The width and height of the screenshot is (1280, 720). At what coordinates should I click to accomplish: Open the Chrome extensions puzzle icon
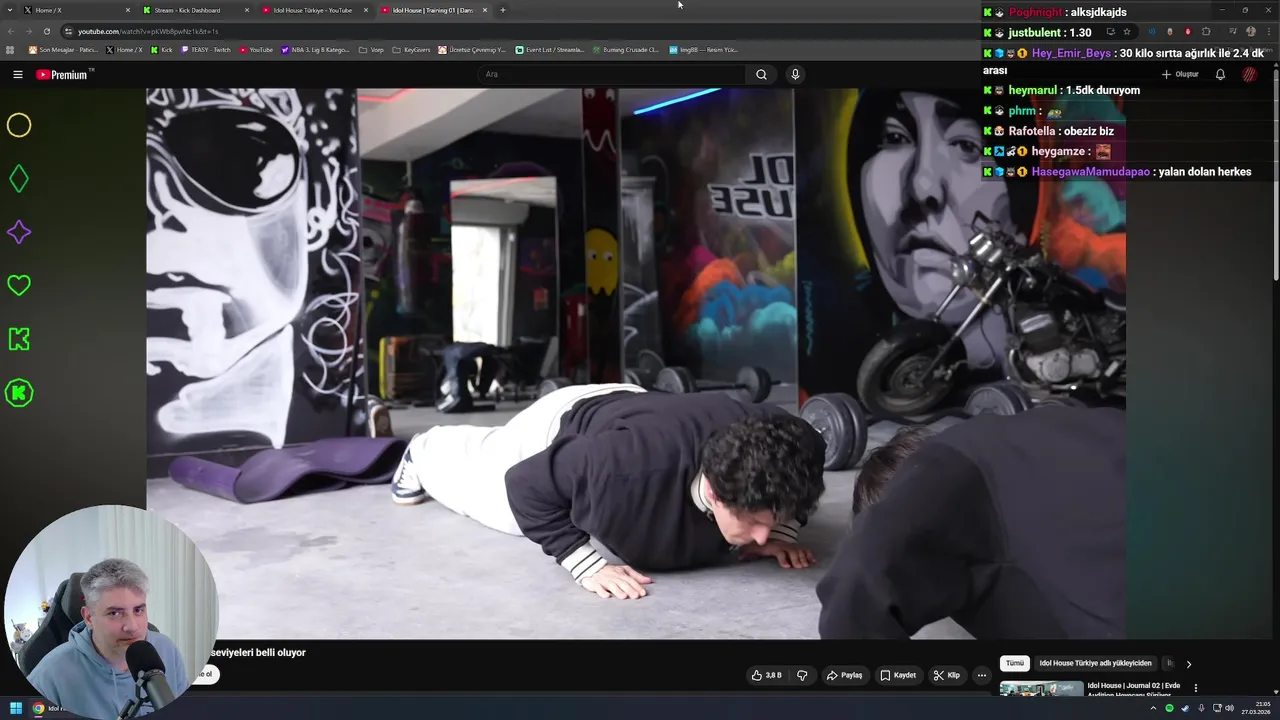point(1206,31)
